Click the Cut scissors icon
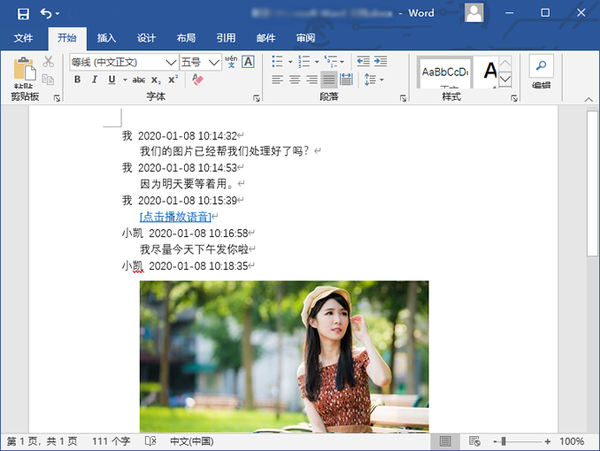This screenshot has height=451, width=600. [48, 62]
